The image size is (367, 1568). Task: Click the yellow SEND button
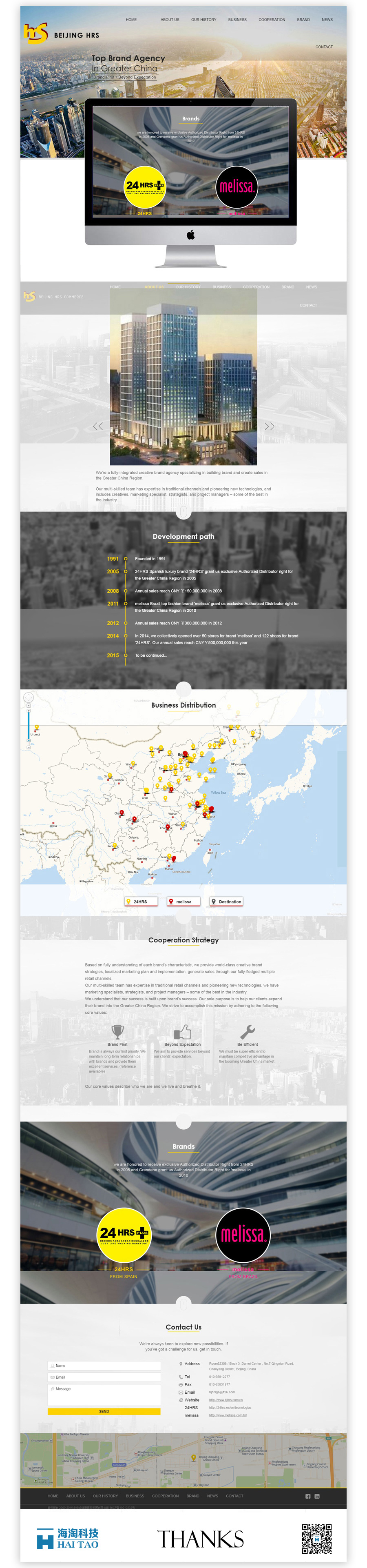coord(104,1411)
